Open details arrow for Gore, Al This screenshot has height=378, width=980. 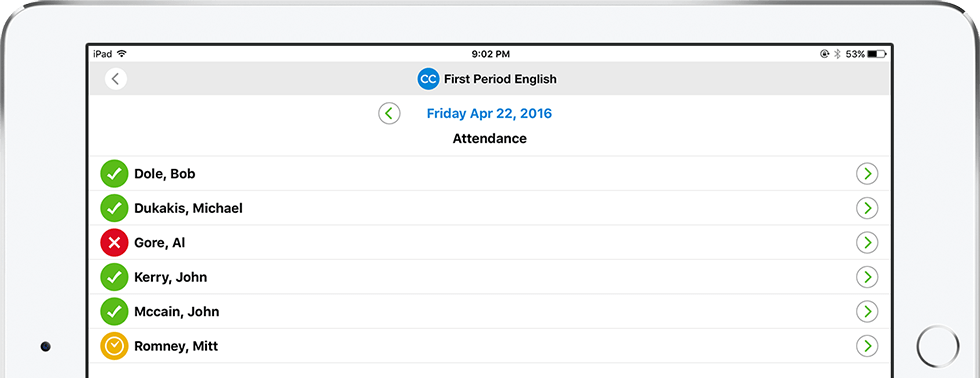(x=867, y=242)
